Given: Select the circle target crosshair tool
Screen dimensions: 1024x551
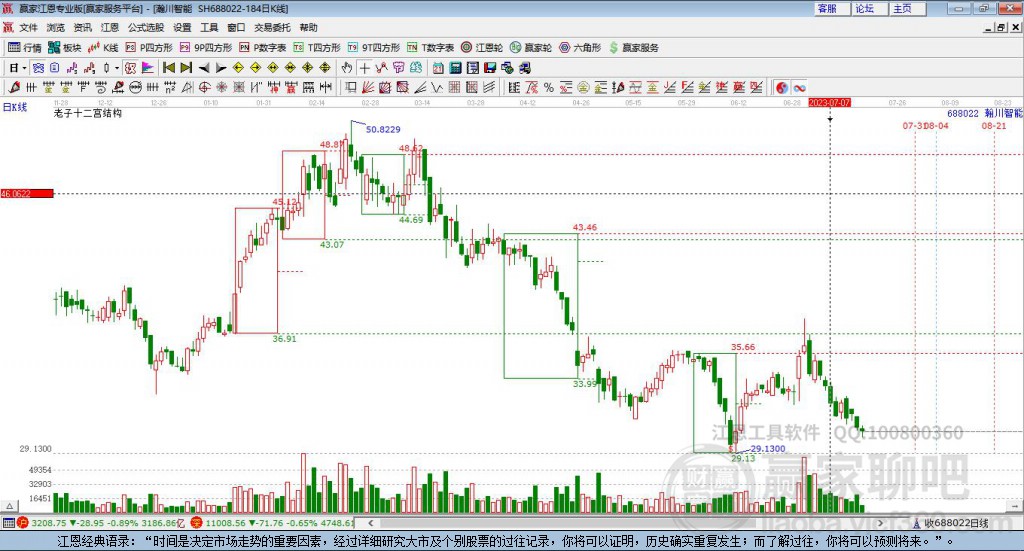Looking at the screenshot, I should coord(204,87).
